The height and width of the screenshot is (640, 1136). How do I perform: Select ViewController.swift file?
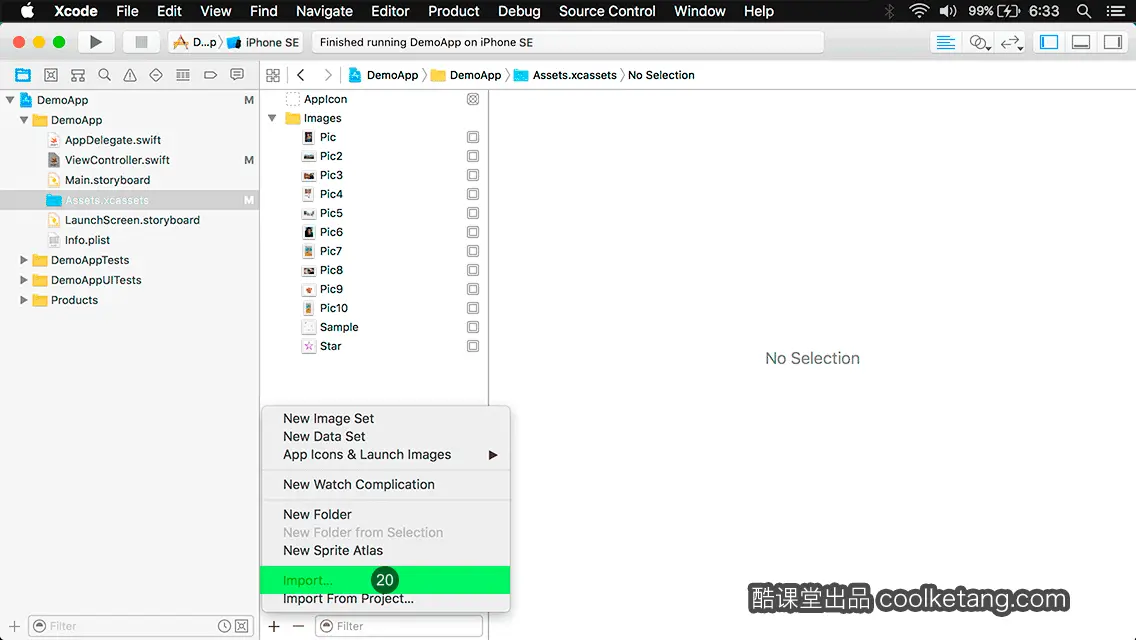click(117, 160)
